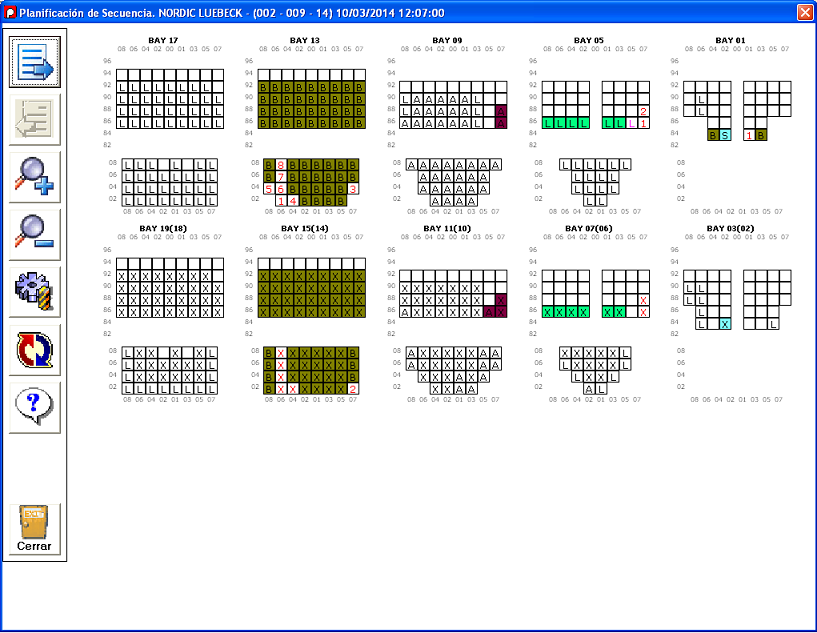This screenshot has height=633, width=817.
Task: Click the red number 2 cell in BAY 05
Action: (643, 111)
